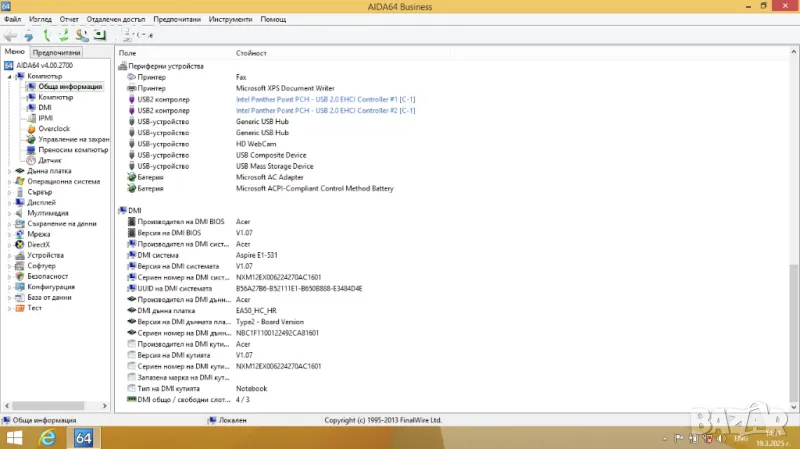Open the IPMI tree entry
The height and width of the screenshot is (449, 800).
pos(45,118)
